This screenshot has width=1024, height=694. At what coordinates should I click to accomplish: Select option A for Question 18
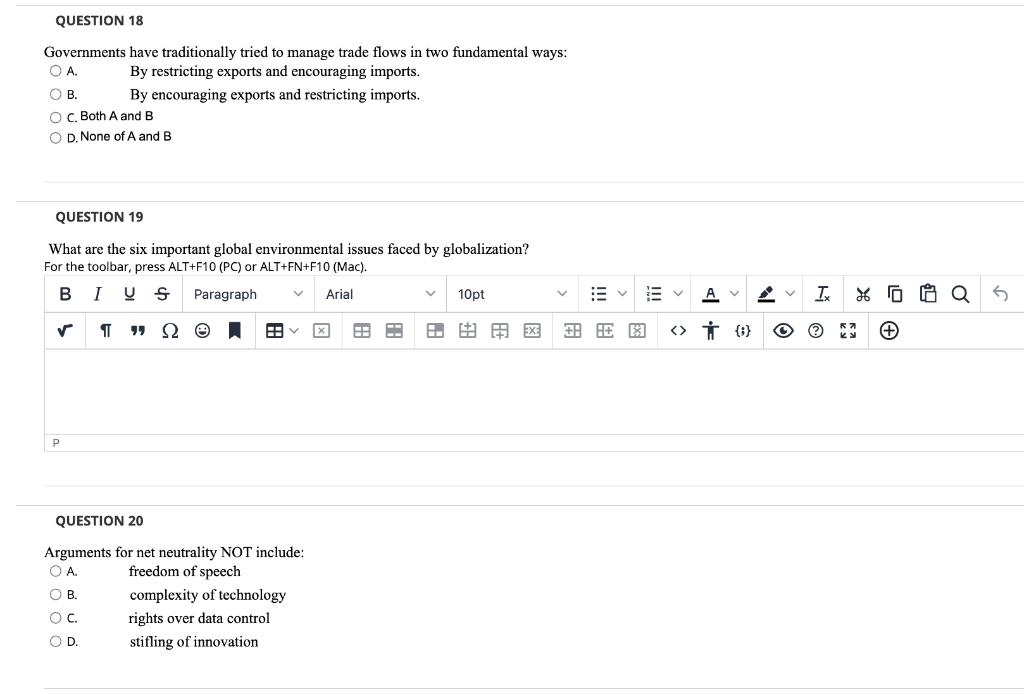56,71
